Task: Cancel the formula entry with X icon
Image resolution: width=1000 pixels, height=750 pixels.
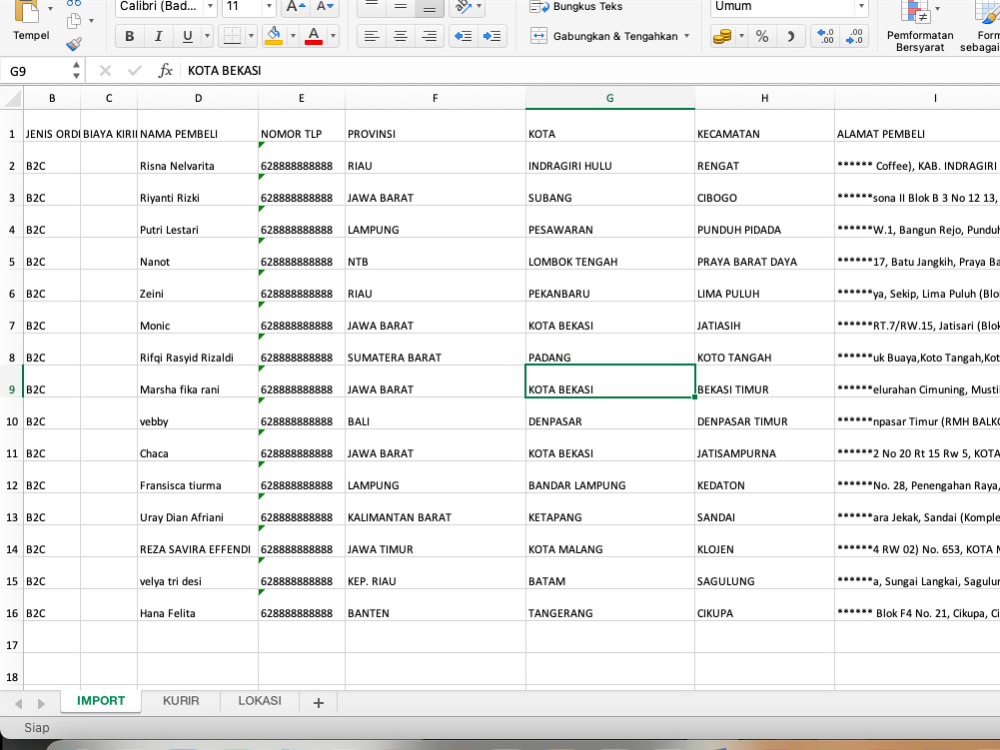Action: click(x=105, y=71)
